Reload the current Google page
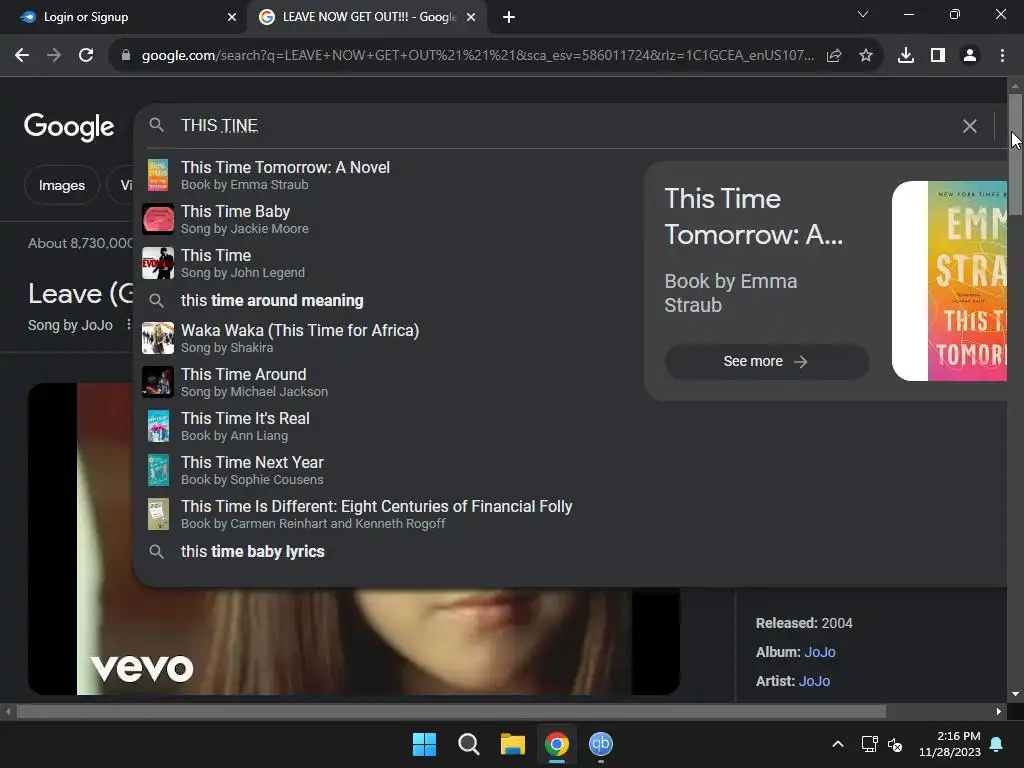 (x=86, y=56)
